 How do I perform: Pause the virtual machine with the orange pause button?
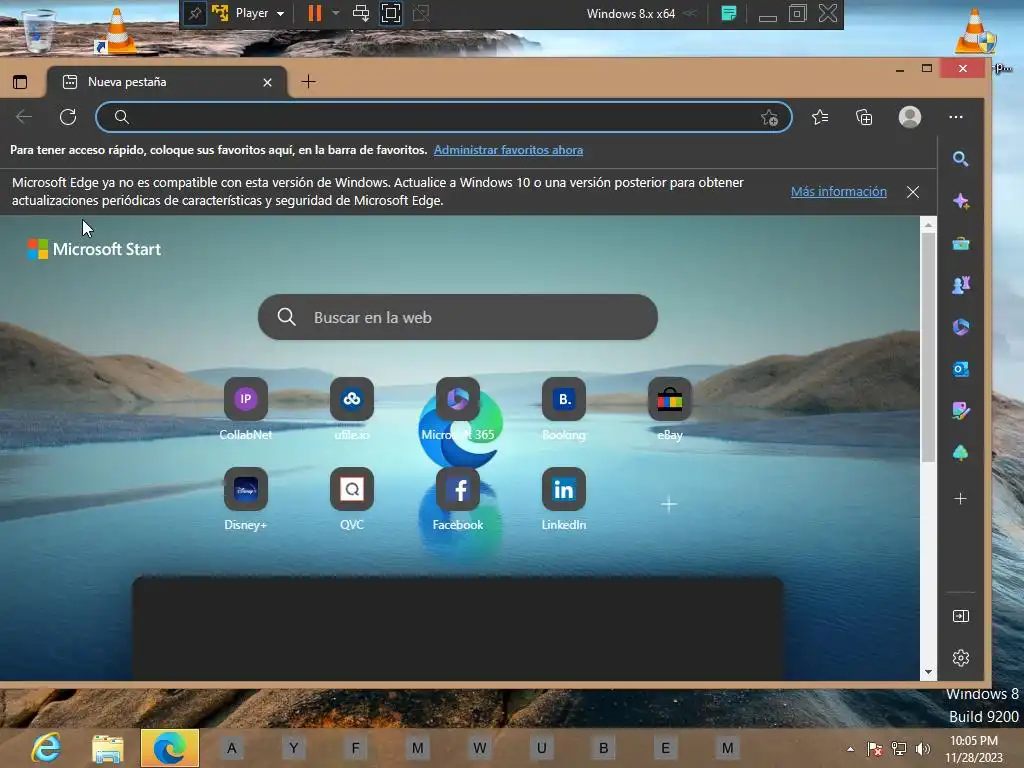315,13
